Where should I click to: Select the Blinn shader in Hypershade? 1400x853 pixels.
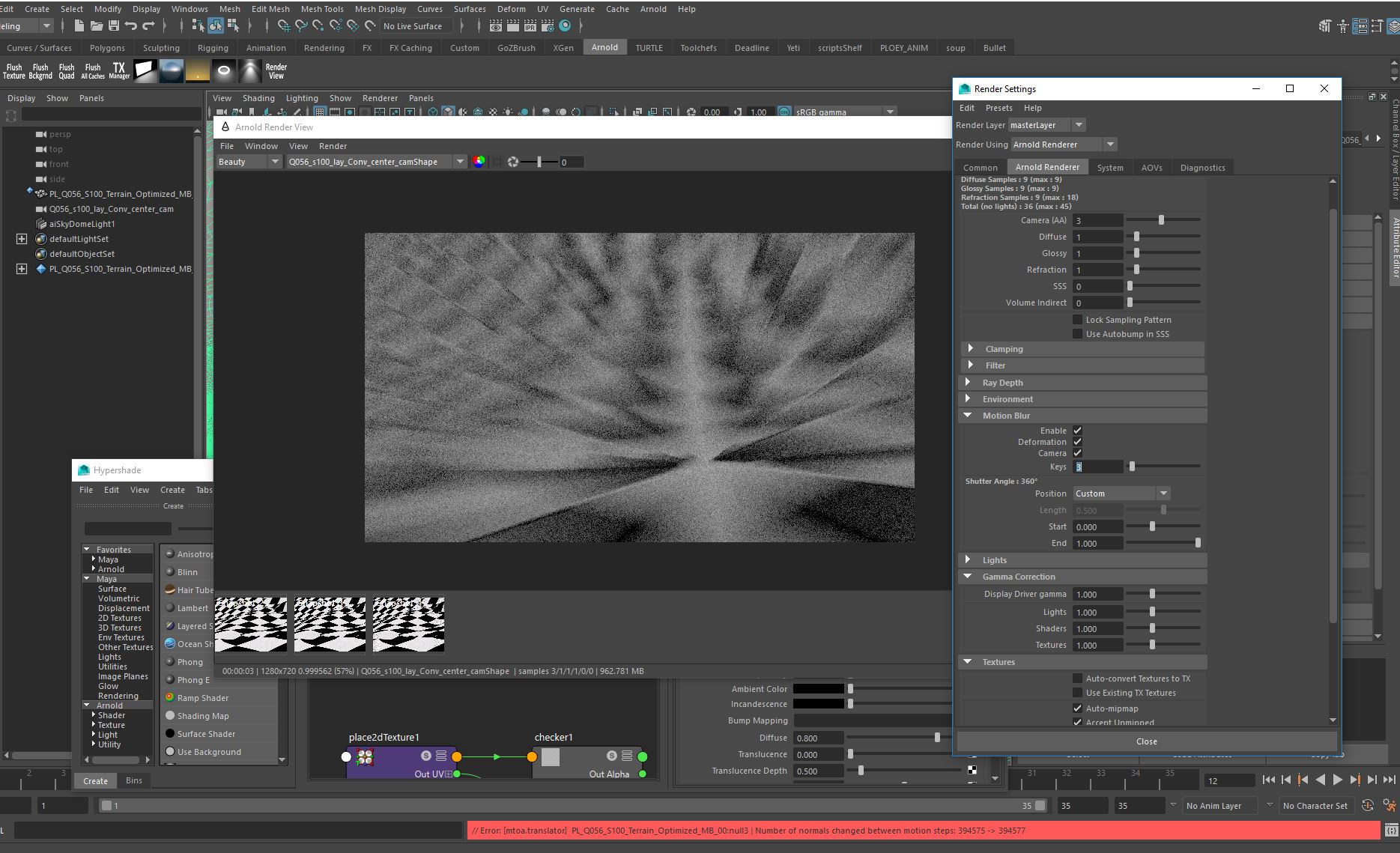point(188,571)
